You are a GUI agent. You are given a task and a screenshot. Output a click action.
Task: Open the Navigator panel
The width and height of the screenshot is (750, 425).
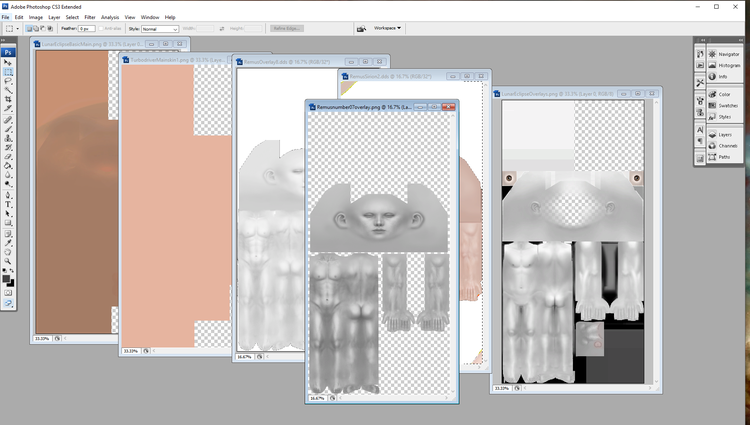[724, 54]
